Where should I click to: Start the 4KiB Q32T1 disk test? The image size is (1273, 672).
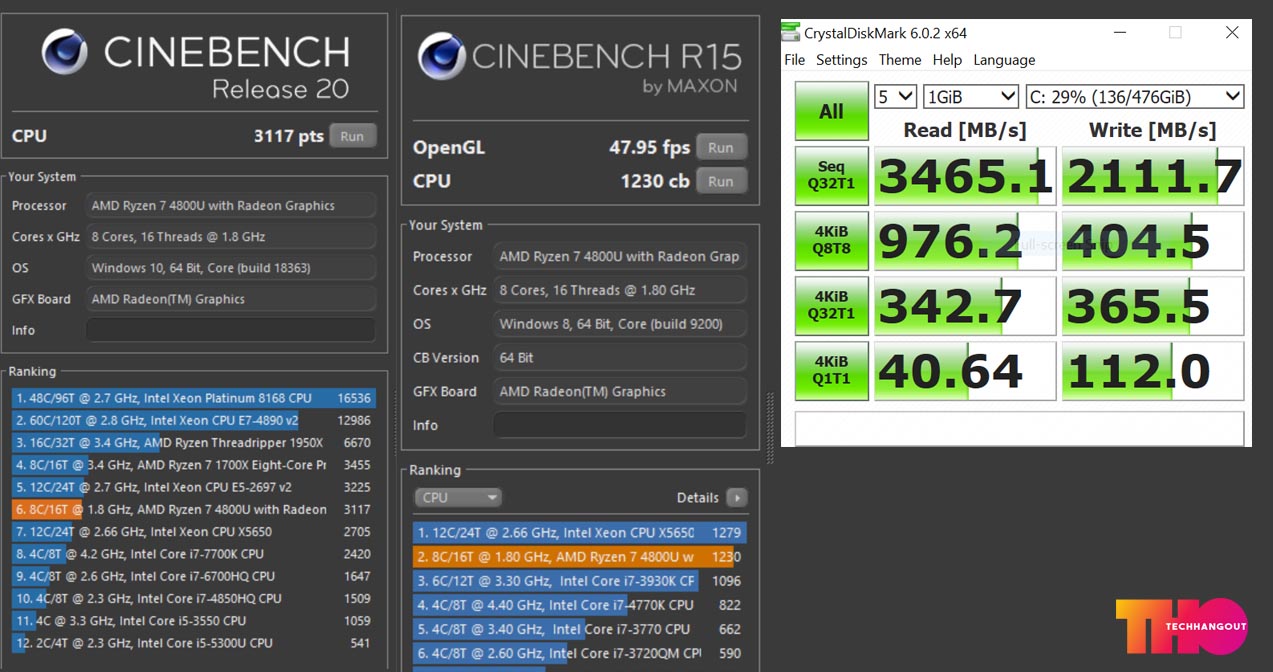click(832, 306)
